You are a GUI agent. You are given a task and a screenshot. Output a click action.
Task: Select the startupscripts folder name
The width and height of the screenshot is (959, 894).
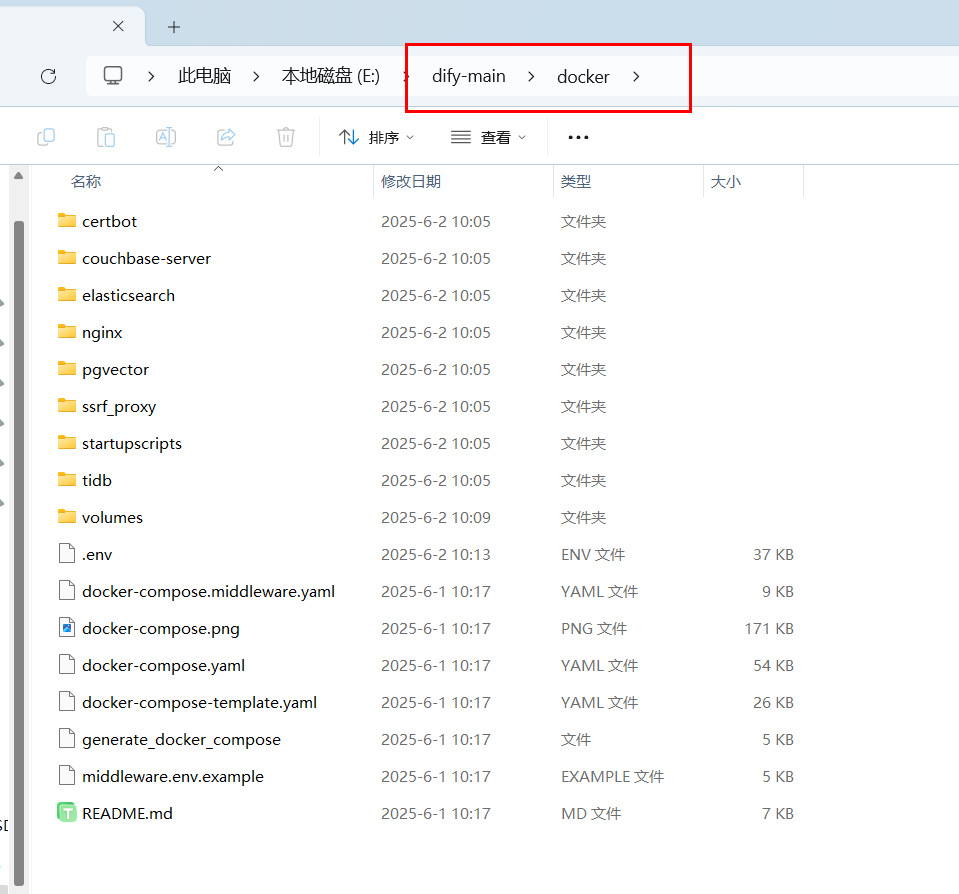point(131,443)
